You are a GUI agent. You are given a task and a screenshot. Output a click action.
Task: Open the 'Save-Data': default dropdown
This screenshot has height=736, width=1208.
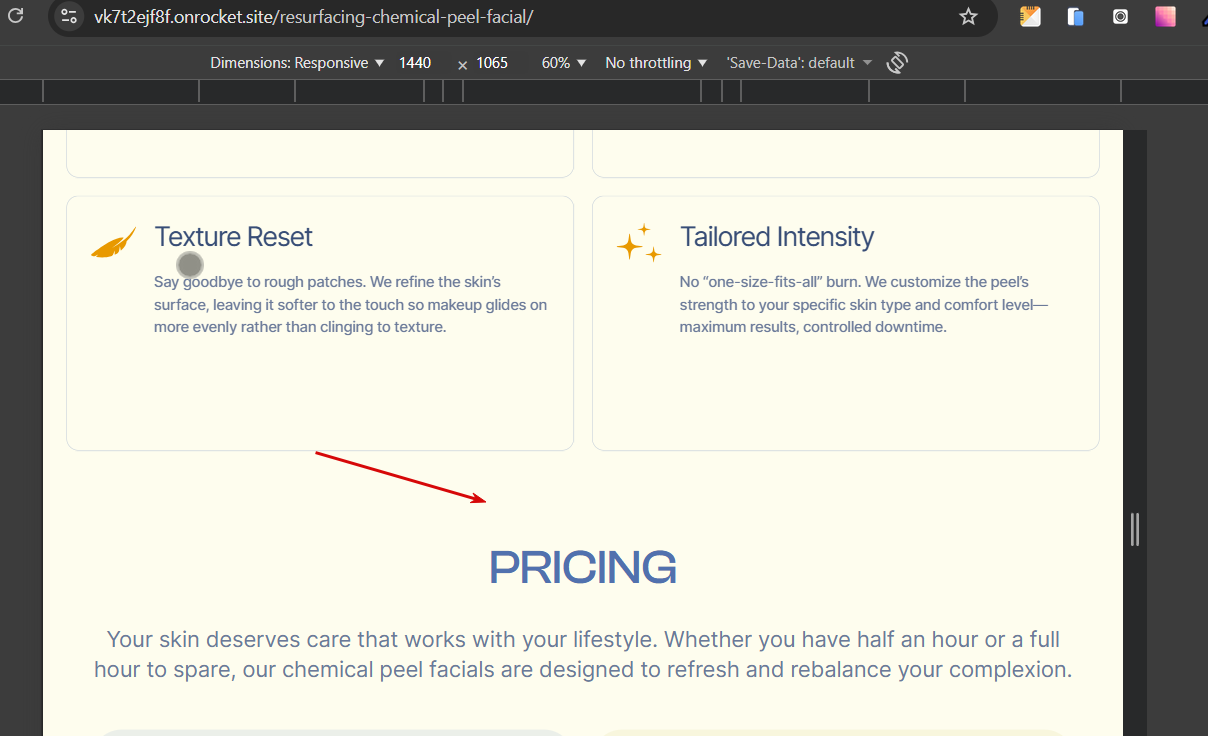point(799,63)
